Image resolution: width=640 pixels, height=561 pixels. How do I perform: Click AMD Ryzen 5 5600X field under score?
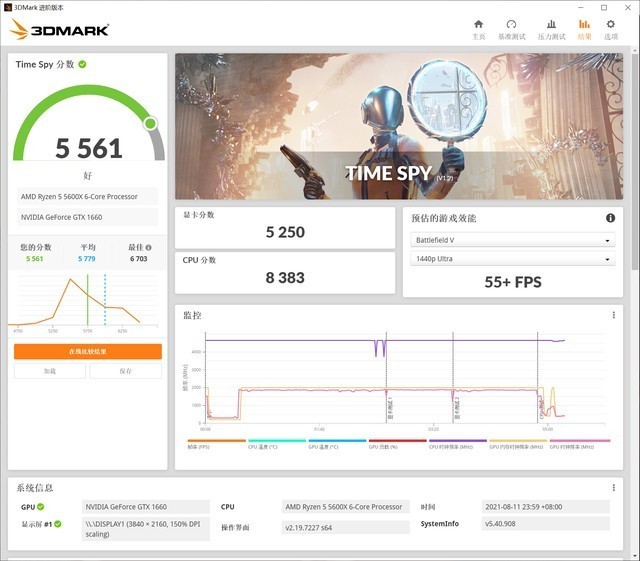point(87,196)
